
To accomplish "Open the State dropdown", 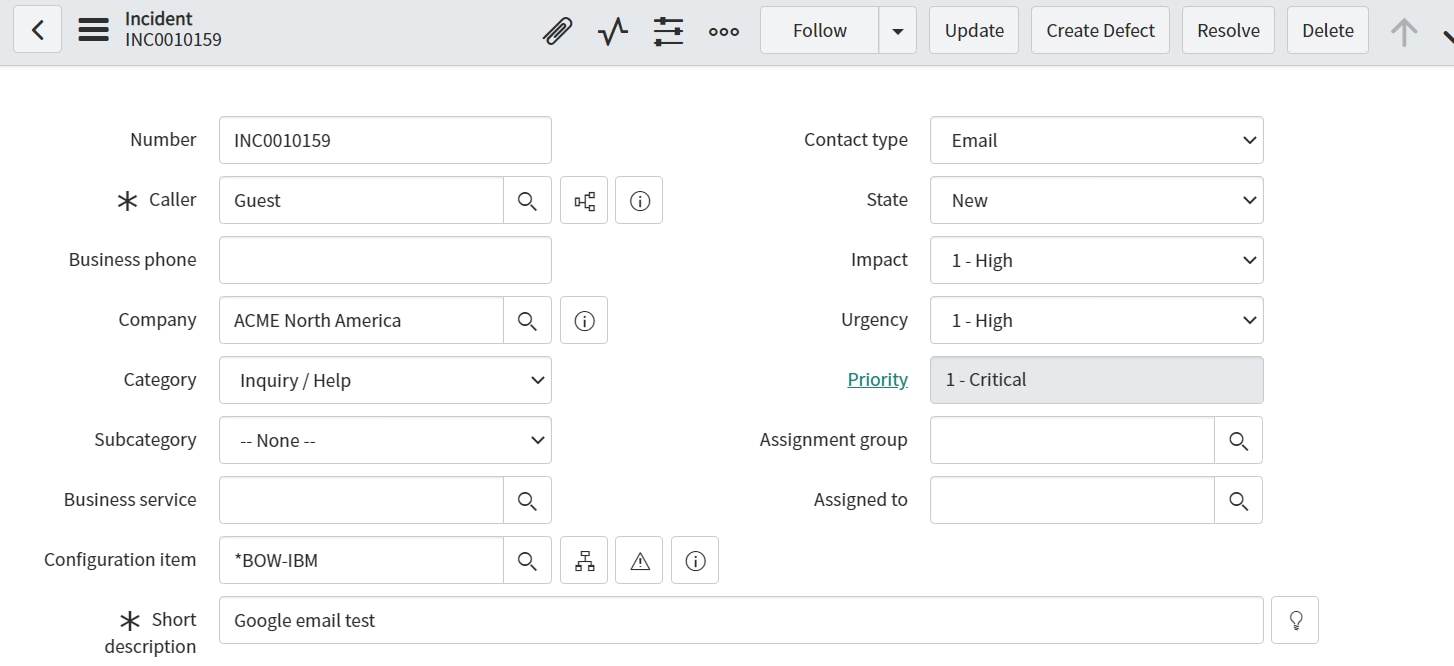I will coord(1096,200).
